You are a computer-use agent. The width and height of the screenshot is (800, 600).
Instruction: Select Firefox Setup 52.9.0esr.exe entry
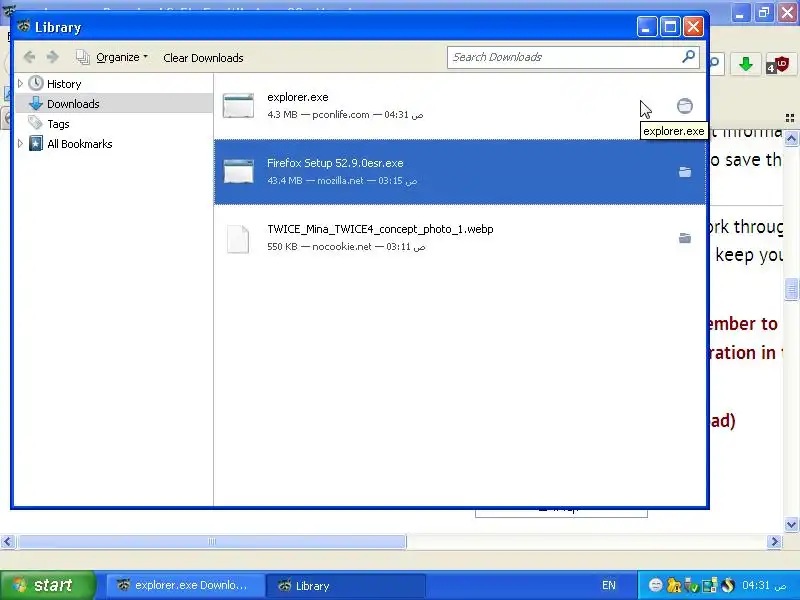[460, 172]
